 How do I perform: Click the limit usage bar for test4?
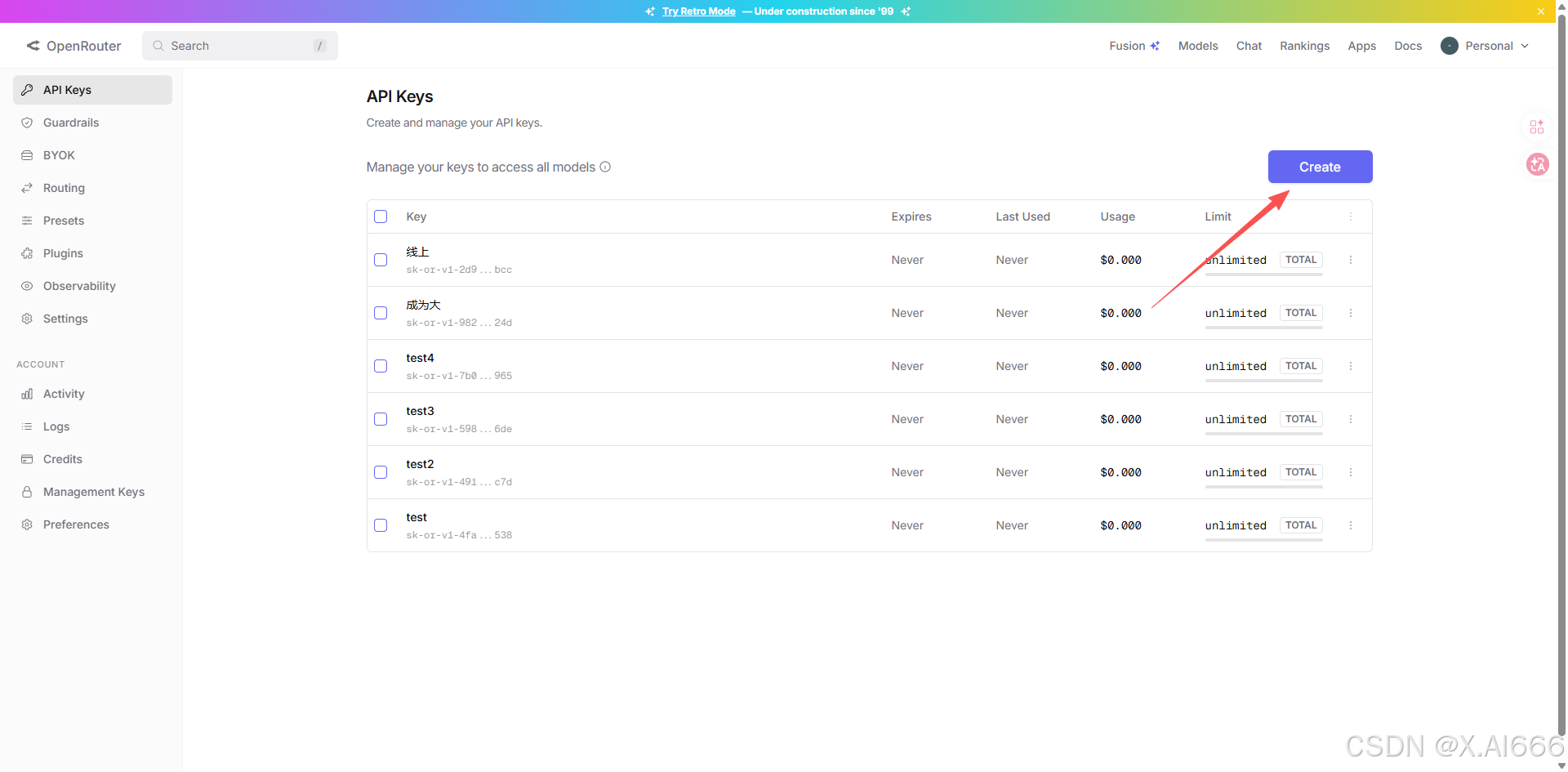pos(1263,381)
